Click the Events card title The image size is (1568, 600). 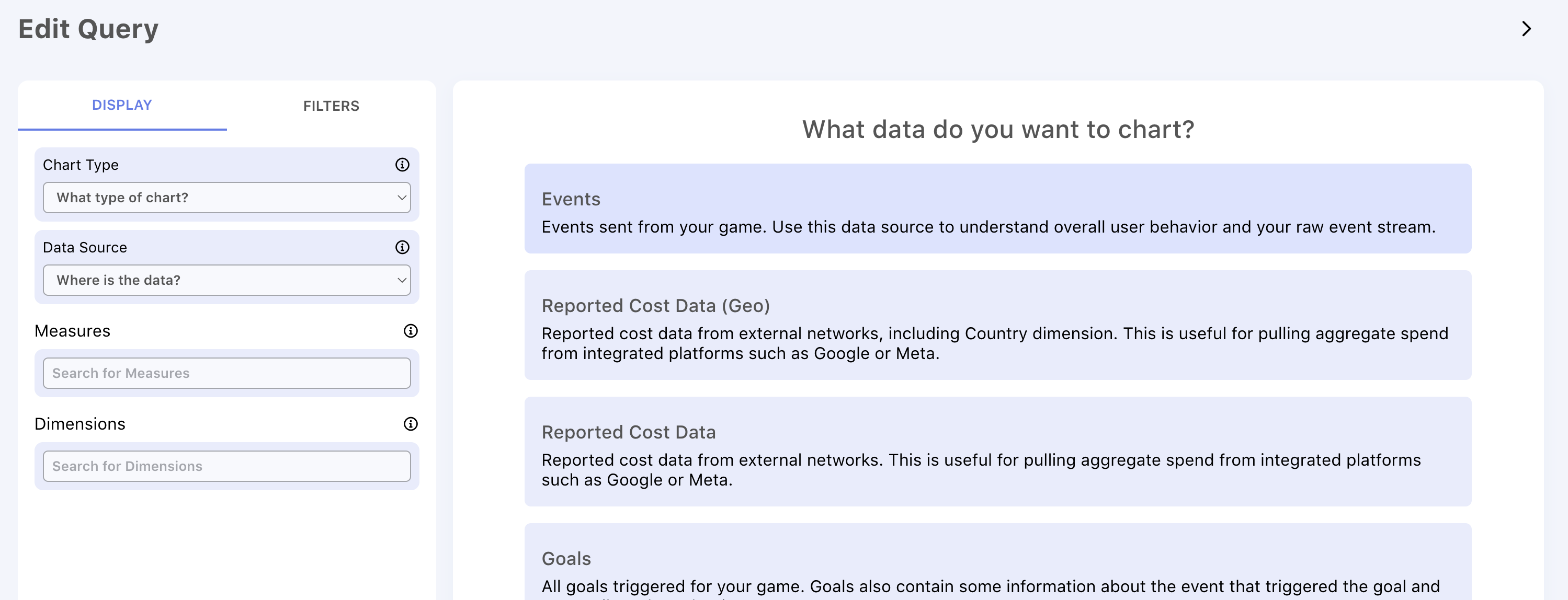point(570,199)
